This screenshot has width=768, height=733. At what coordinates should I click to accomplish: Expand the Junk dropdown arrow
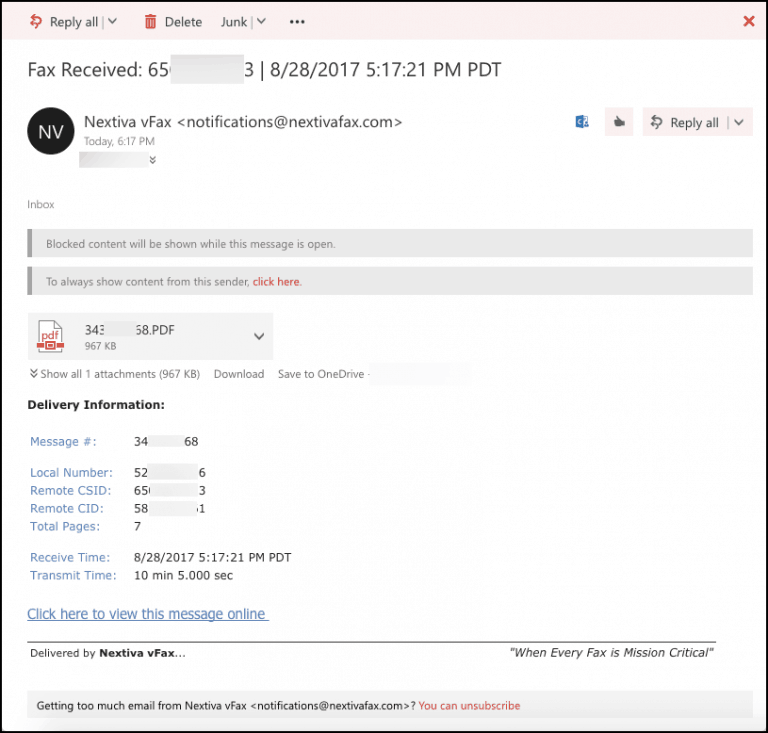[260, 21]
